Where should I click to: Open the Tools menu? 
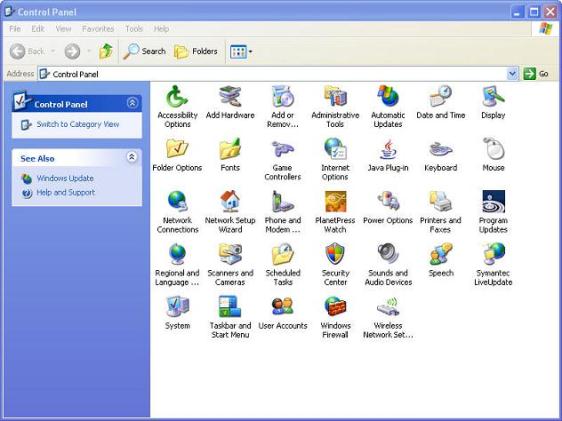coord(134,29)
